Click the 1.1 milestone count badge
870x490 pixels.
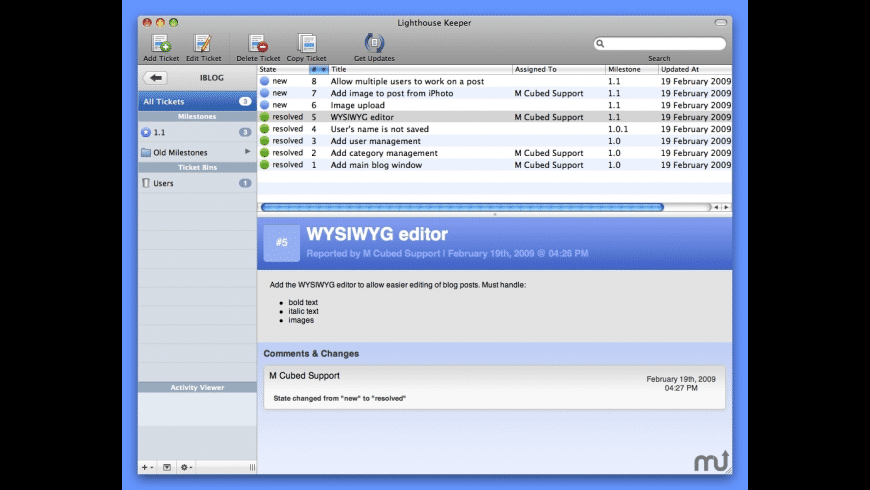245,132
